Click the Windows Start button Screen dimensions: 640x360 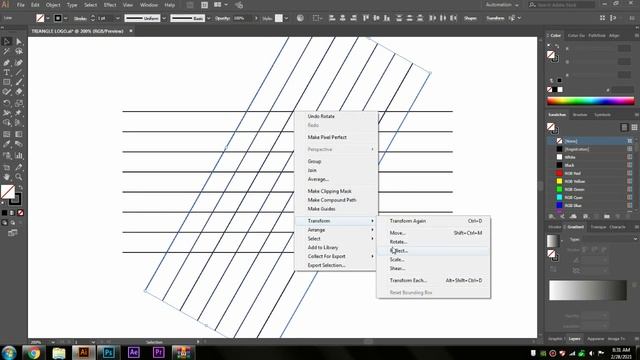pos(9,352)
